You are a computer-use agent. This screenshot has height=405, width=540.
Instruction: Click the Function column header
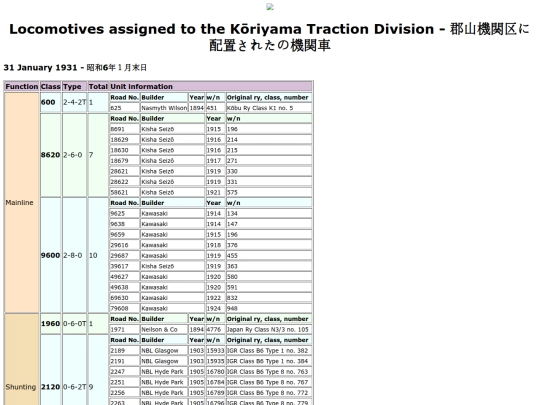(x=22, y=86)
